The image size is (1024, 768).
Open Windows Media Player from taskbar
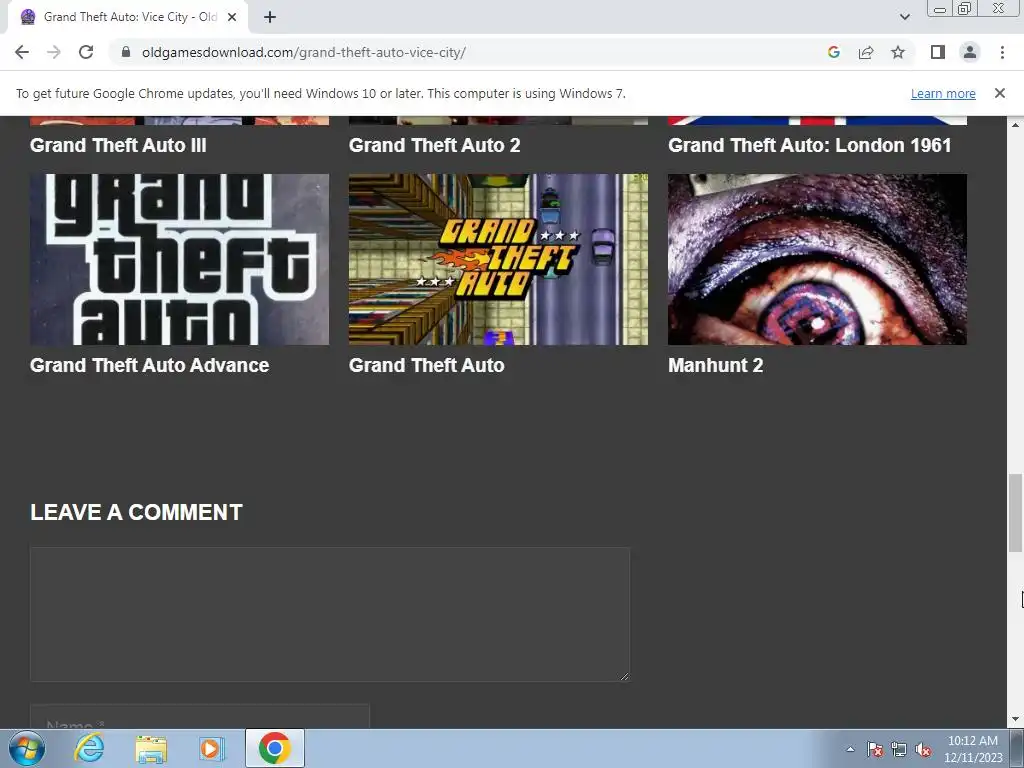click(x=212, y=748)
